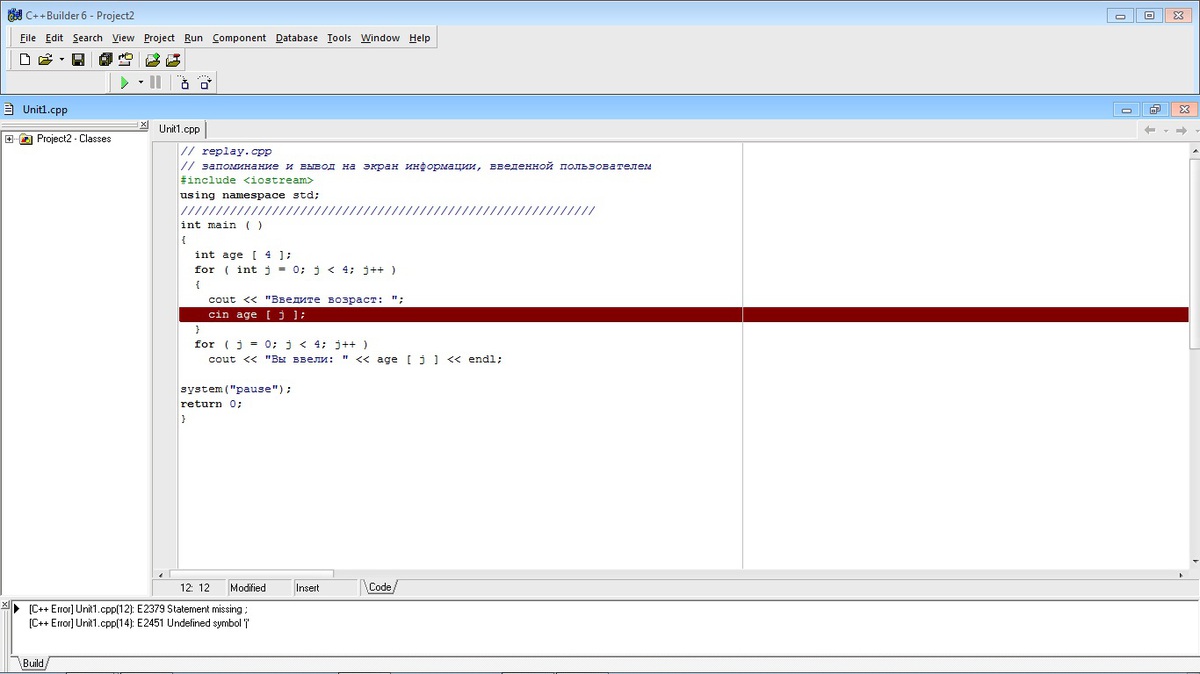Open the Run button dropdown arrow
Screen dimensions: 1200x674
coord(141,83)
